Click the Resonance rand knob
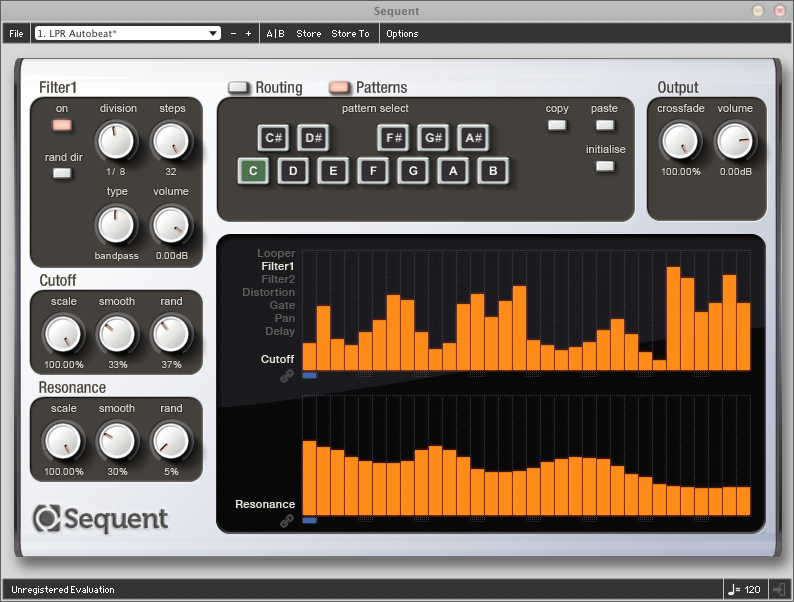The image size is (794, 602). click(171, 440)
